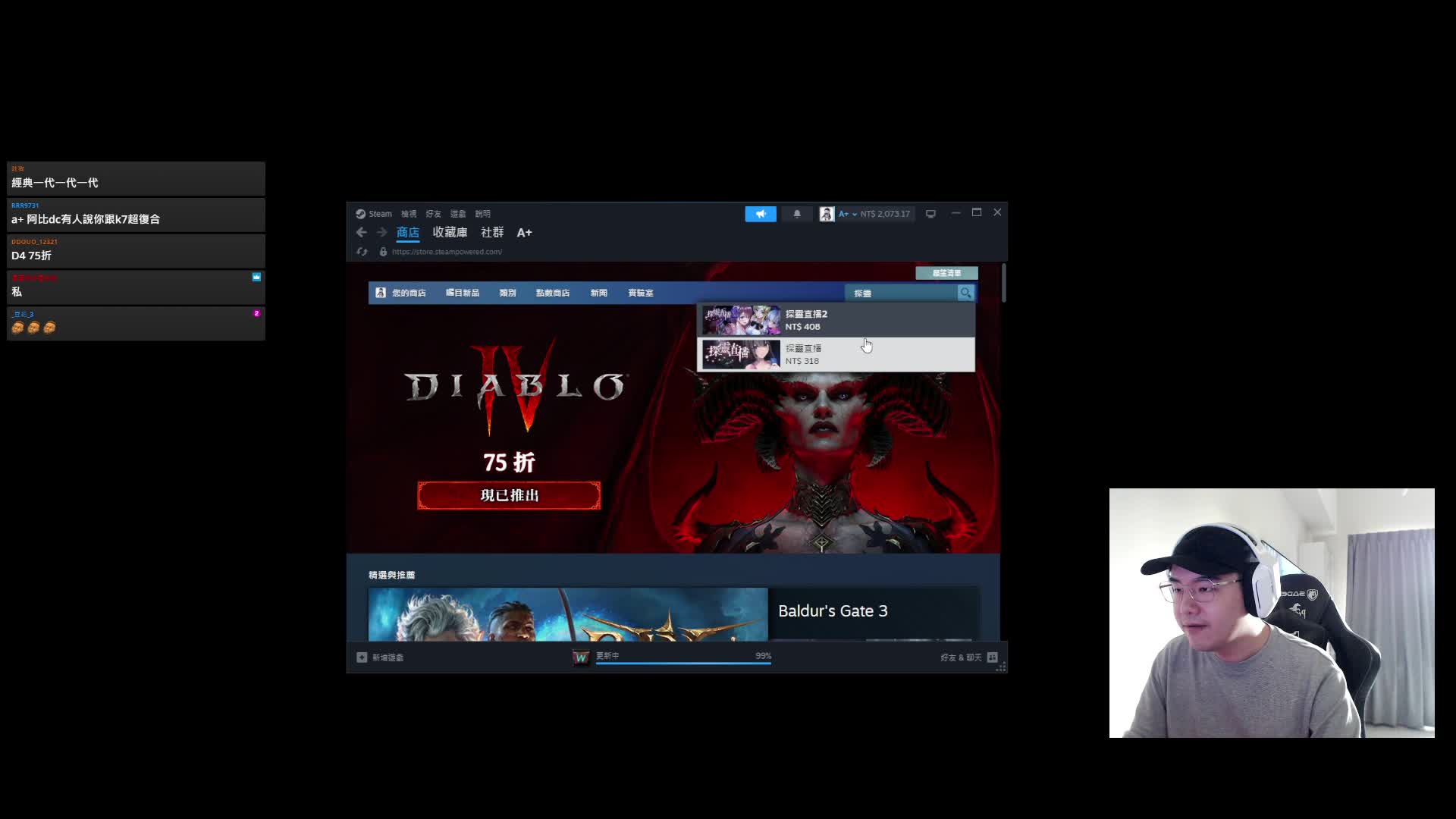
Task: Open the notifications bell
Action: 797,214
